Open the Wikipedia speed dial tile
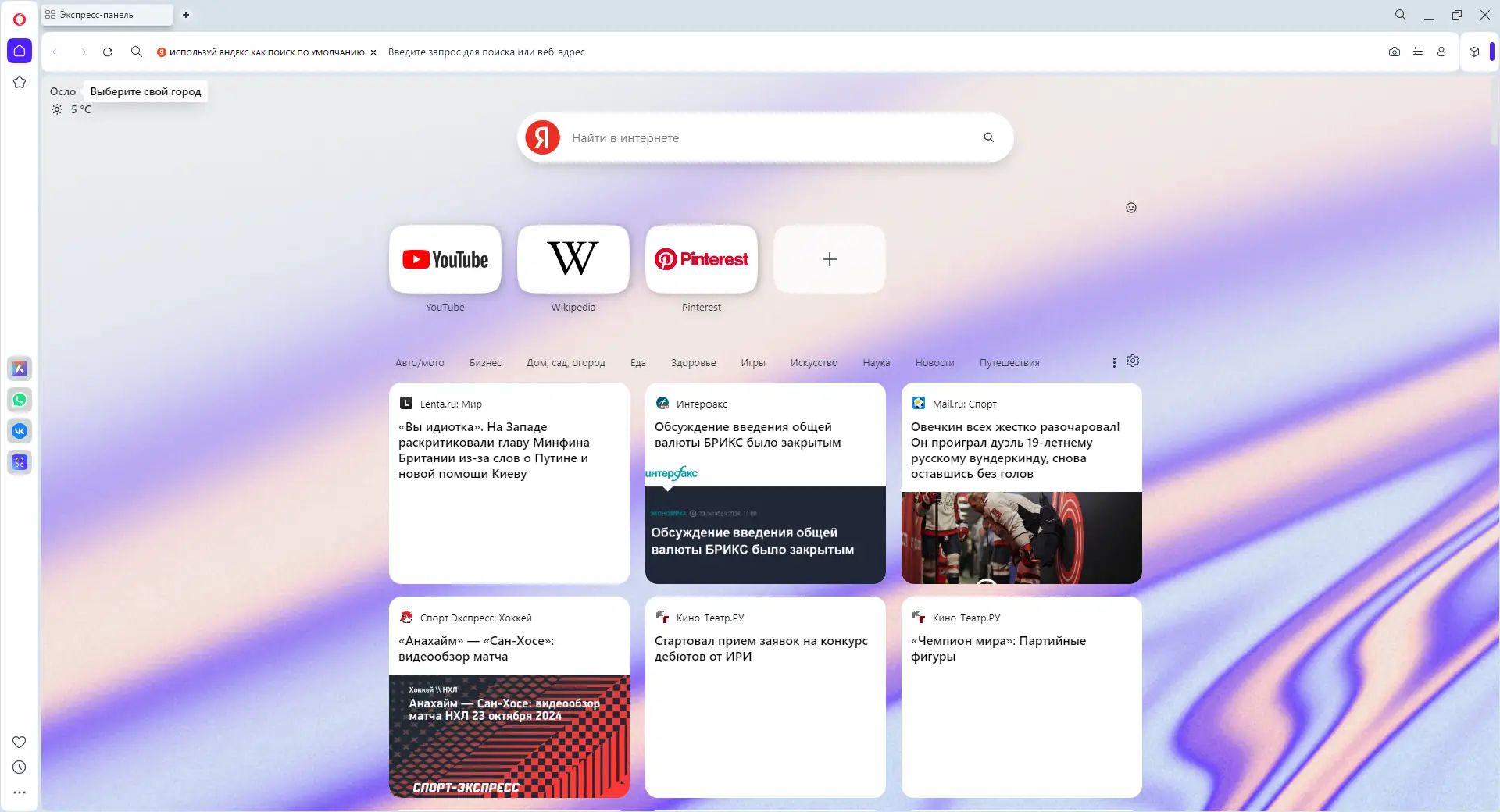Viewport: 1500px width, 812px height. (x=573, y=259)
